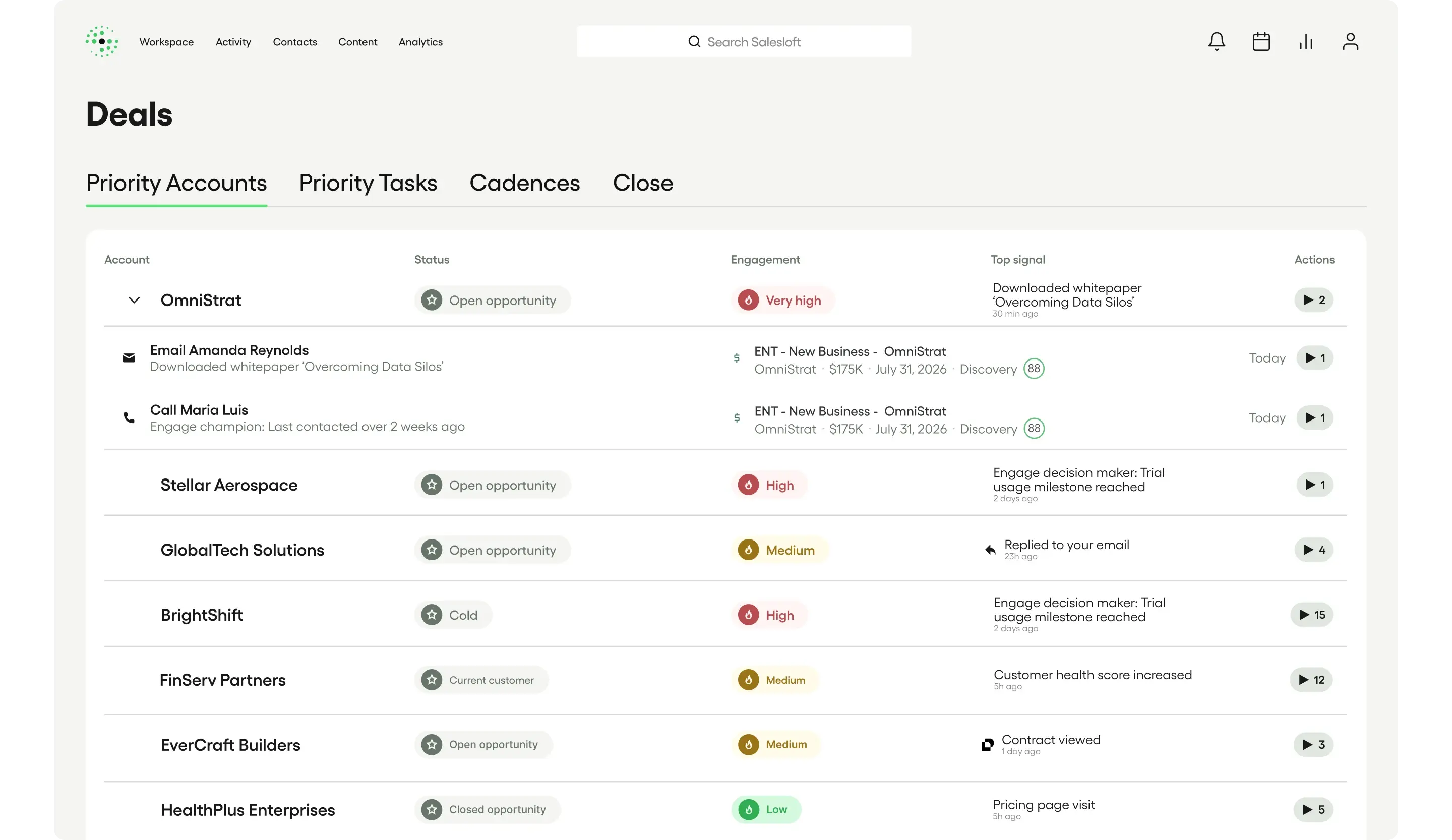
Task: Click score 88 badge in Call Maria row
Action: [1034, 429]
